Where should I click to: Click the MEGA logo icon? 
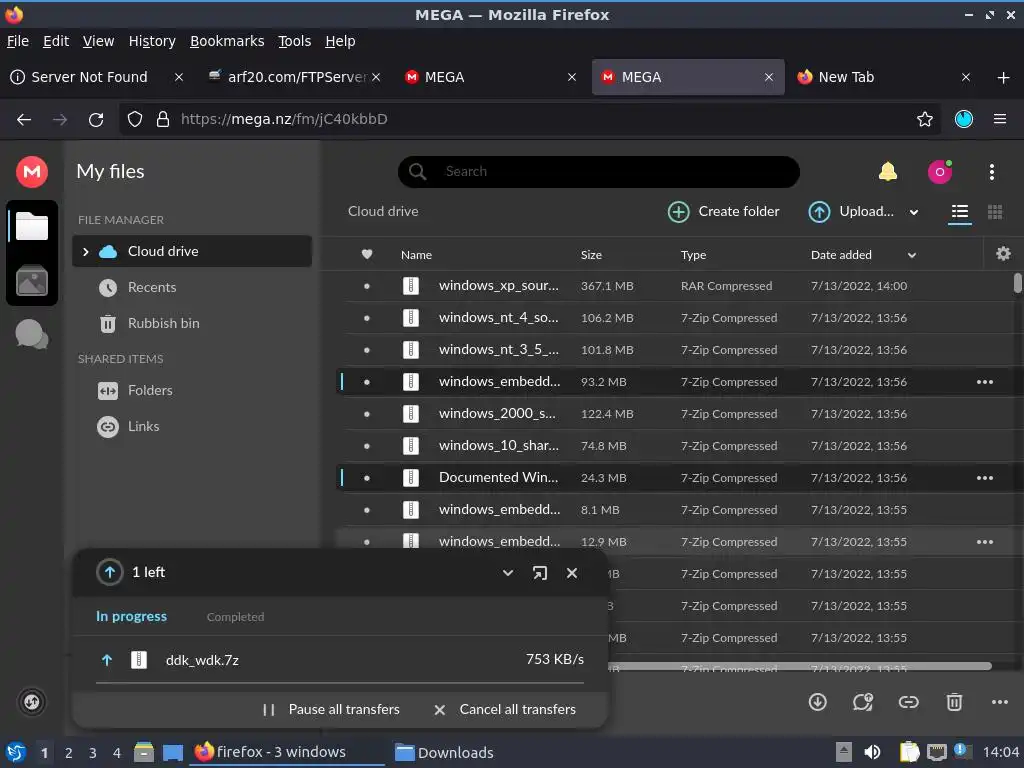pos(31,172)
